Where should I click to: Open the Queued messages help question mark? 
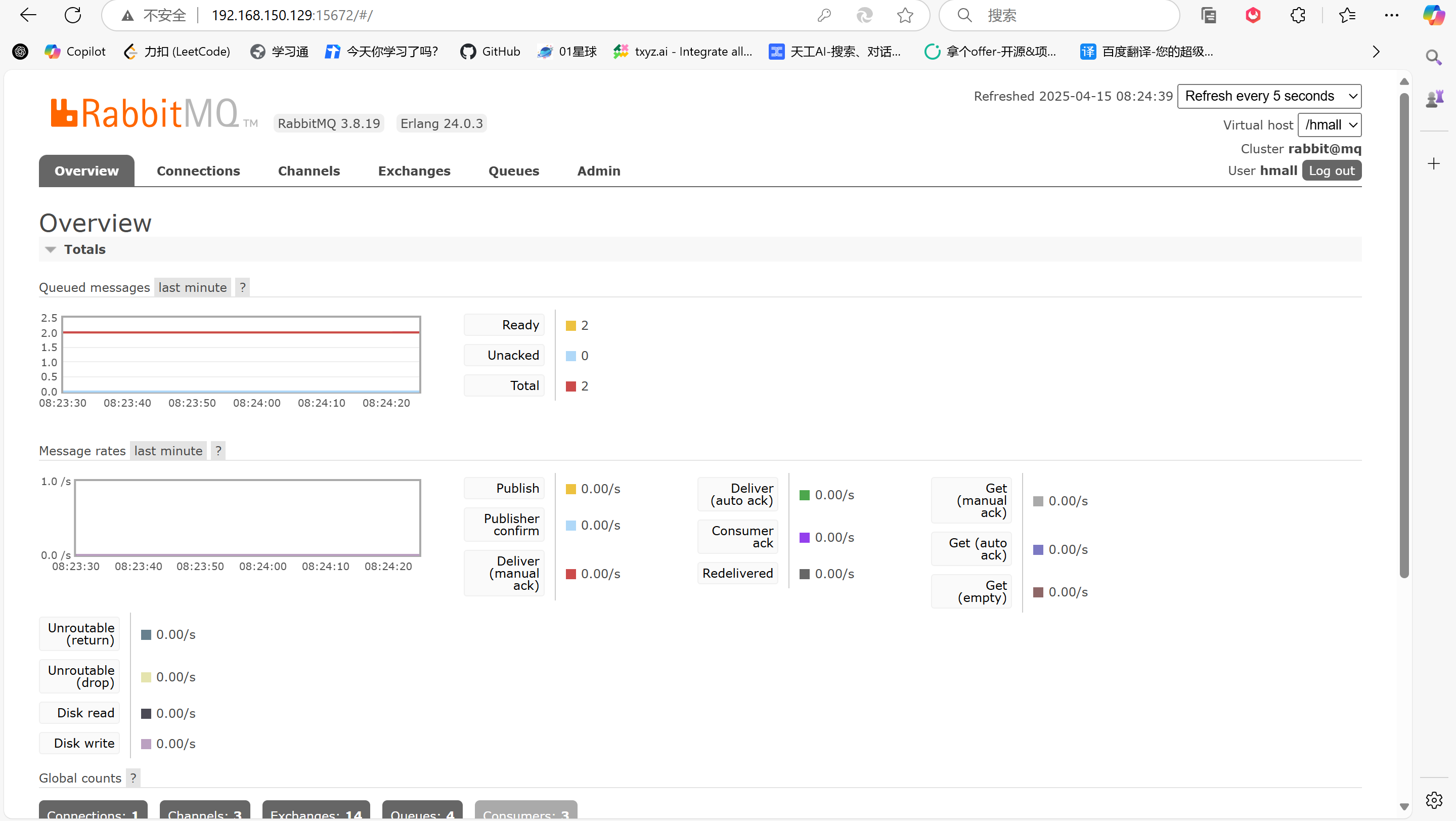pos(243,287)
